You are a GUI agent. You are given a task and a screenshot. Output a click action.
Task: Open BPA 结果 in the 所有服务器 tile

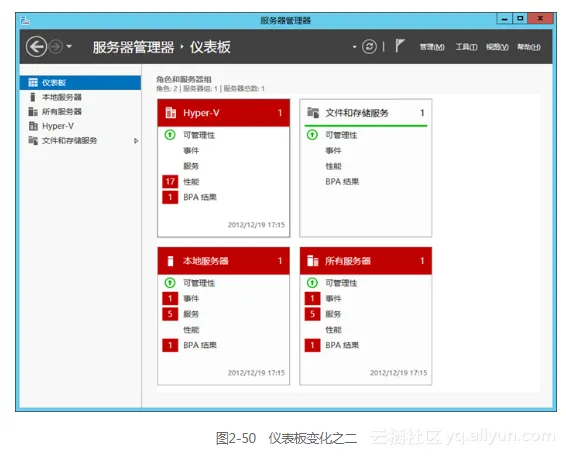pos(342,346)
